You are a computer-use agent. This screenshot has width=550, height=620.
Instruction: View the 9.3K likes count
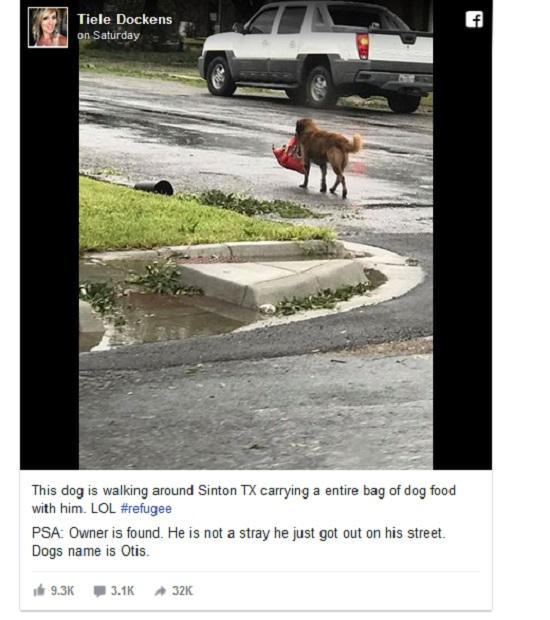tap(62, 591)
